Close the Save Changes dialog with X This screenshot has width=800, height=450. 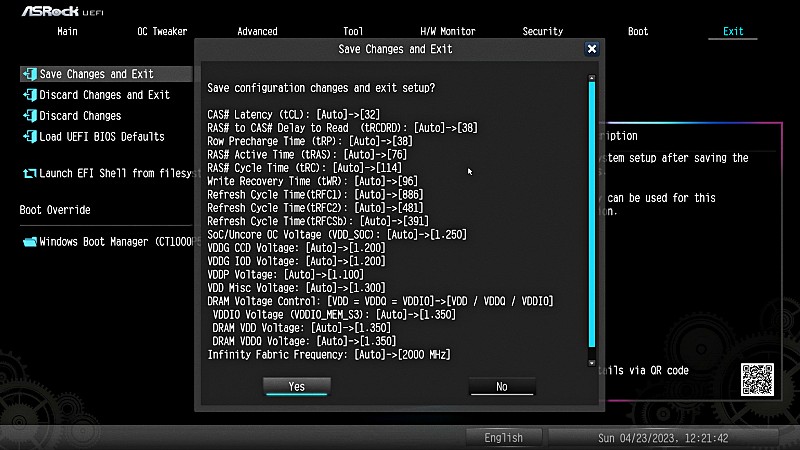(x=592, y=48)
